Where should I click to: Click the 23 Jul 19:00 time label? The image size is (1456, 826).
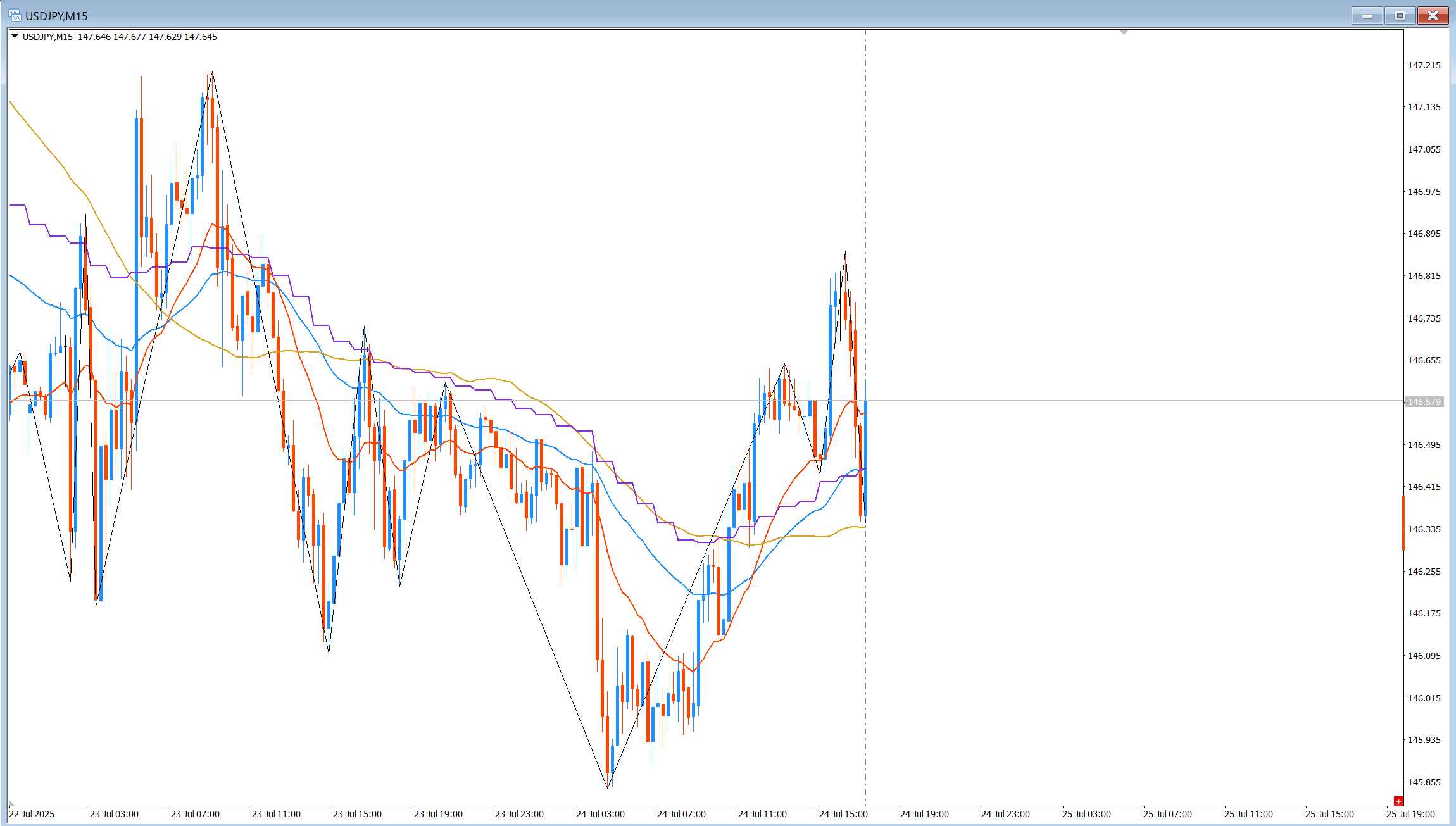click(438, 814)
